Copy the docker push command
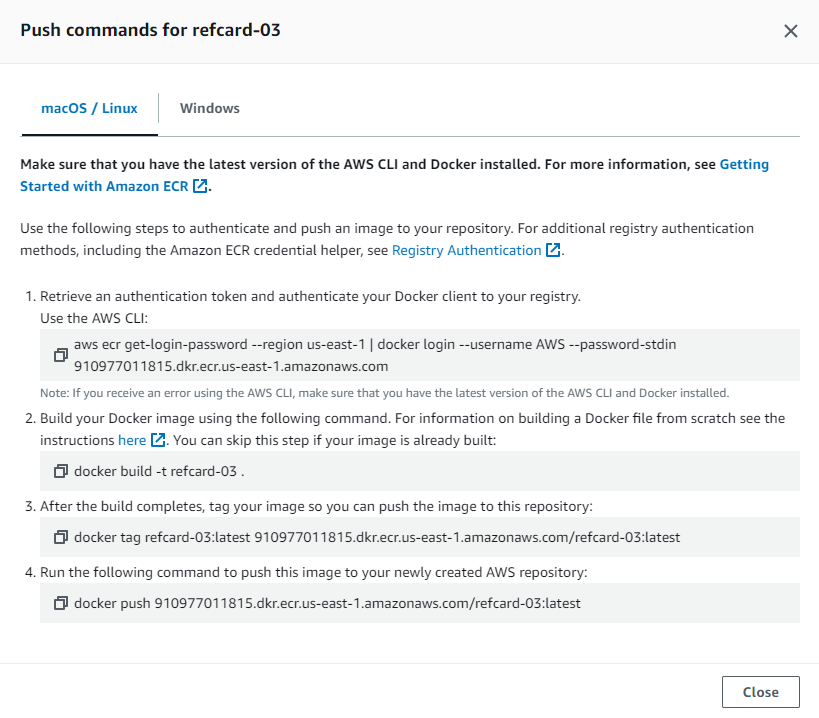The height and width of the screenshot is (718, 819). (x=61, y=603)
